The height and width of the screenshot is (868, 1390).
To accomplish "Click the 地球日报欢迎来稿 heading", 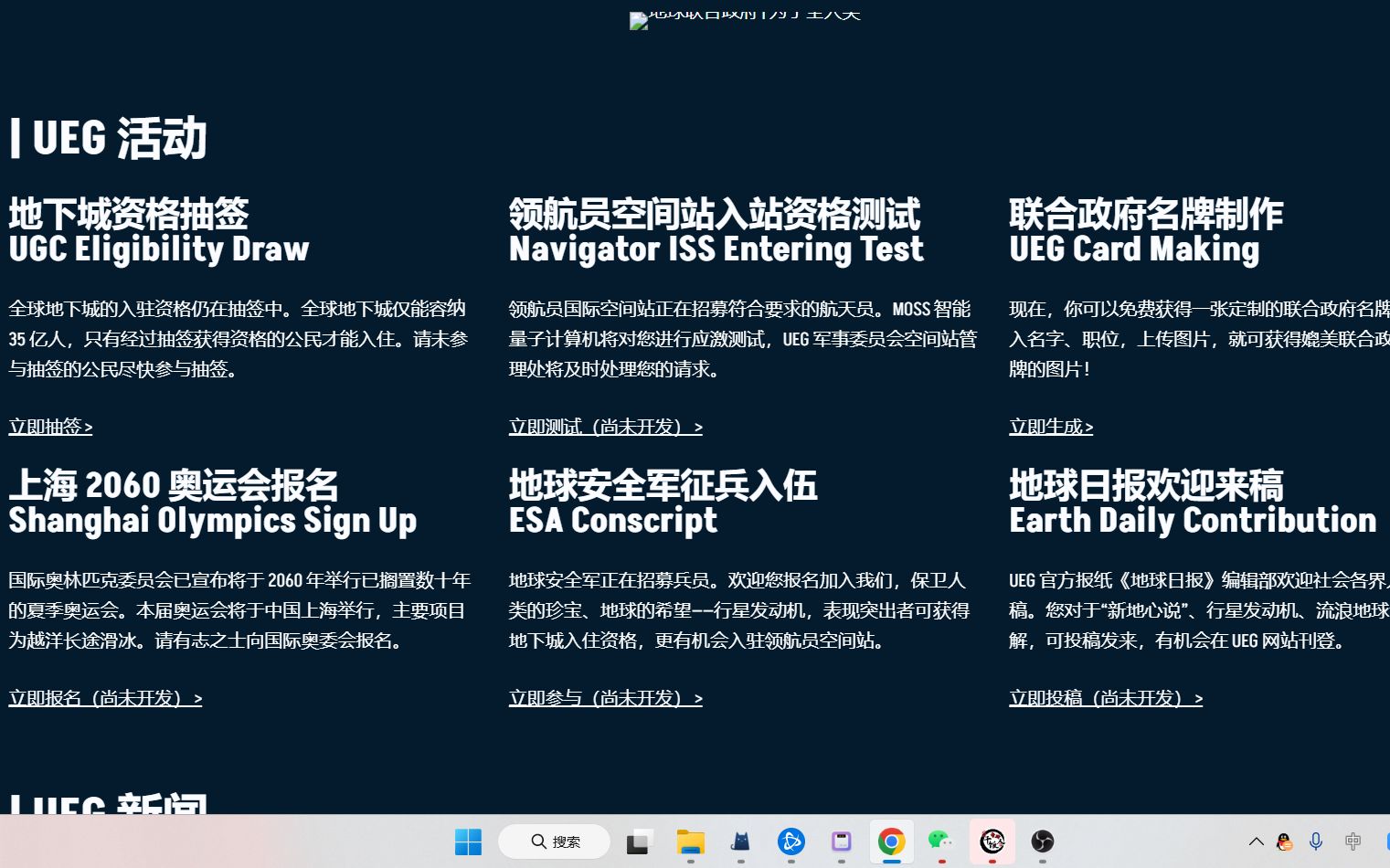I will point(1146,485).
